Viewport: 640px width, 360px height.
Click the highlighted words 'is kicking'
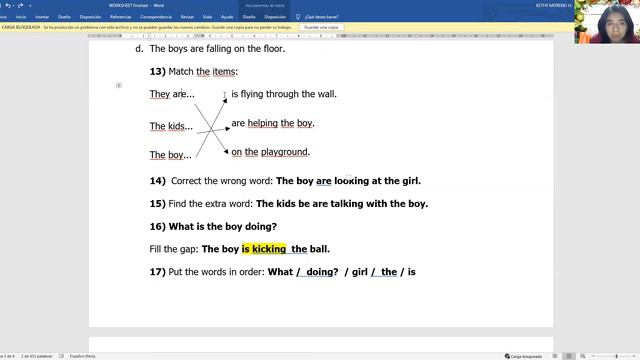point(264,249)
